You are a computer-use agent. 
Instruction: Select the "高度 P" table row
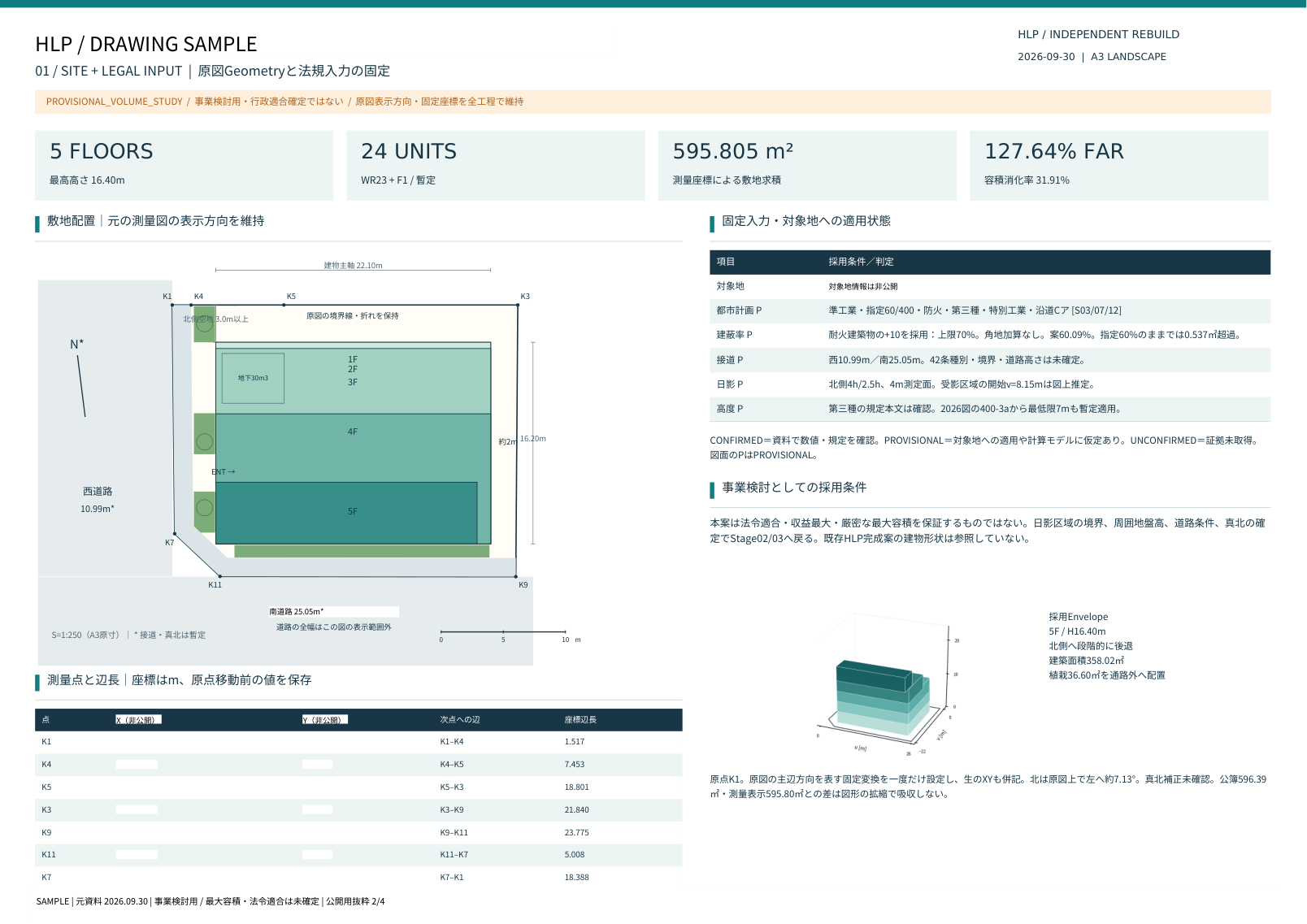point(990,409)
